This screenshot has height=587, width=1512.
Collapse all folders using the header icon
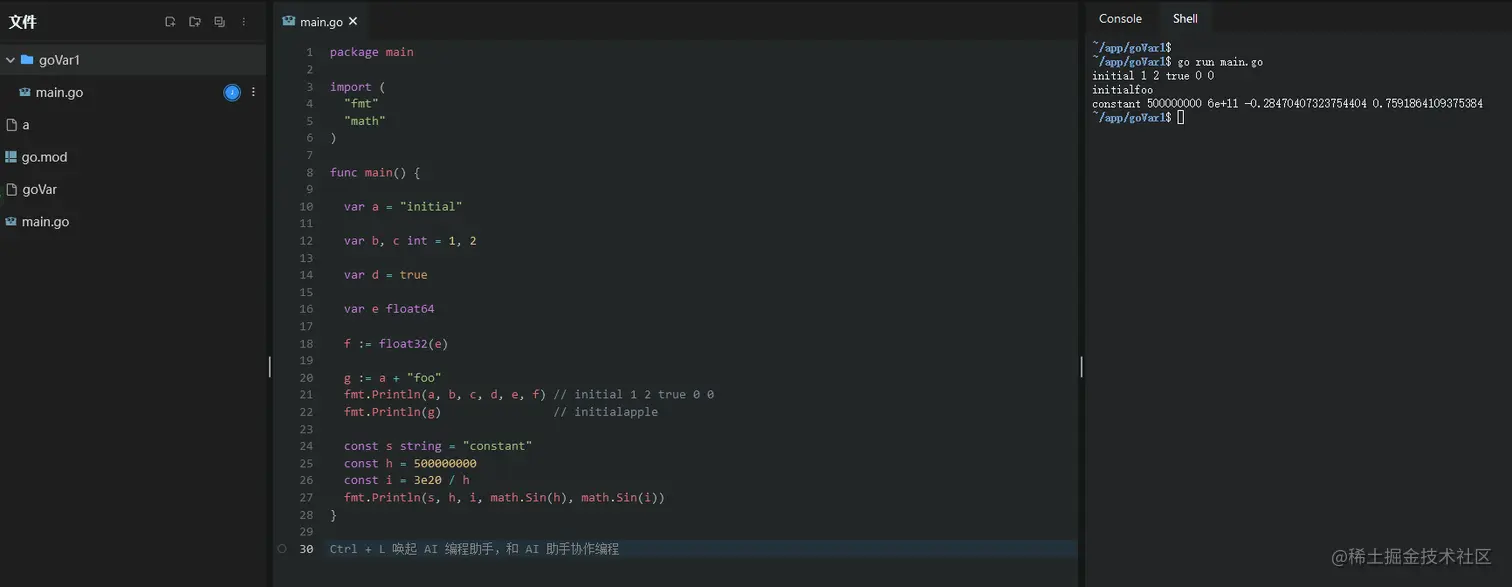click(x=219, y=22)
